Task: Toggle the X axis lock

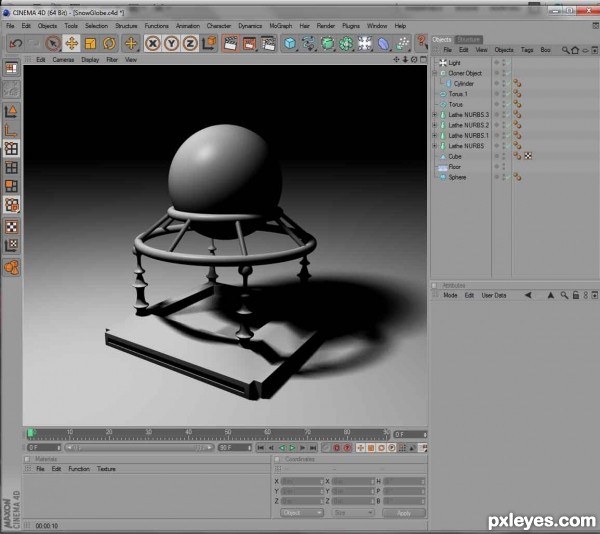Action: pos(153,44)
